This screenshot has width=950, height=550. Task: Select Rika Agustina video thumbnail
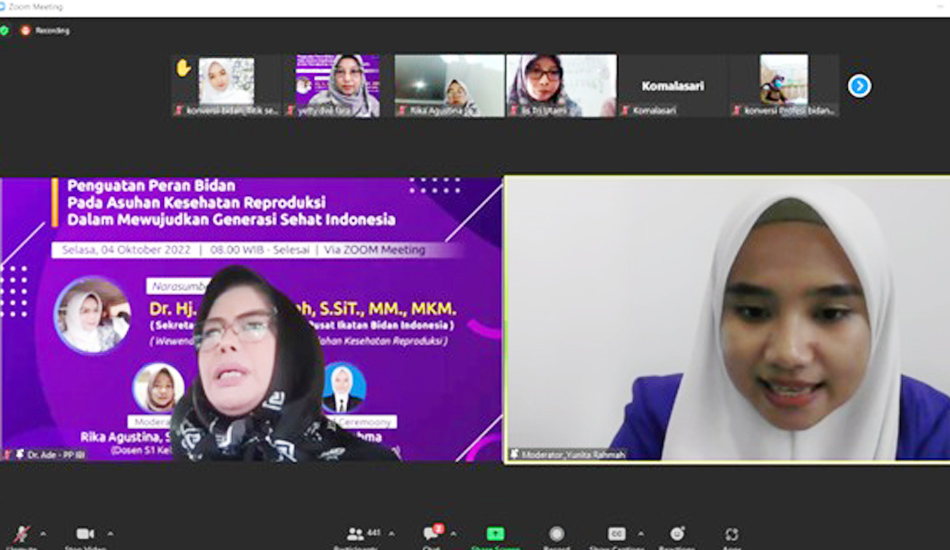[x=450, y=85]
